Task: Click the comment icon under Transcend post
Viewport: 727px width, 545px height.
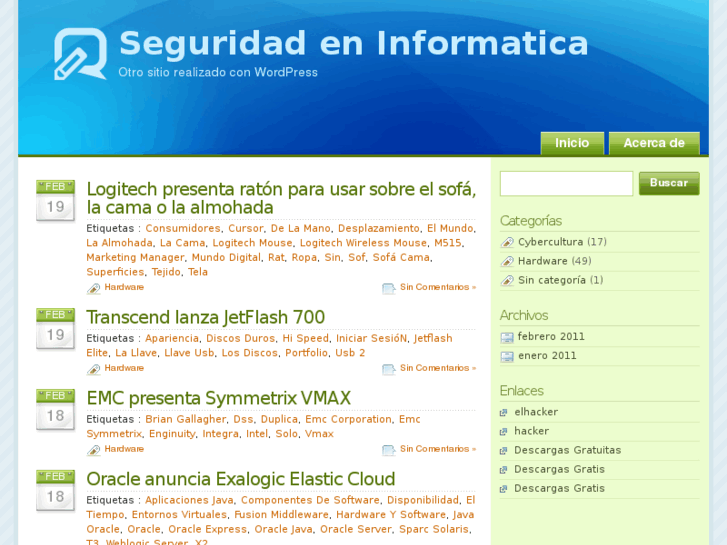Action: 389,369
